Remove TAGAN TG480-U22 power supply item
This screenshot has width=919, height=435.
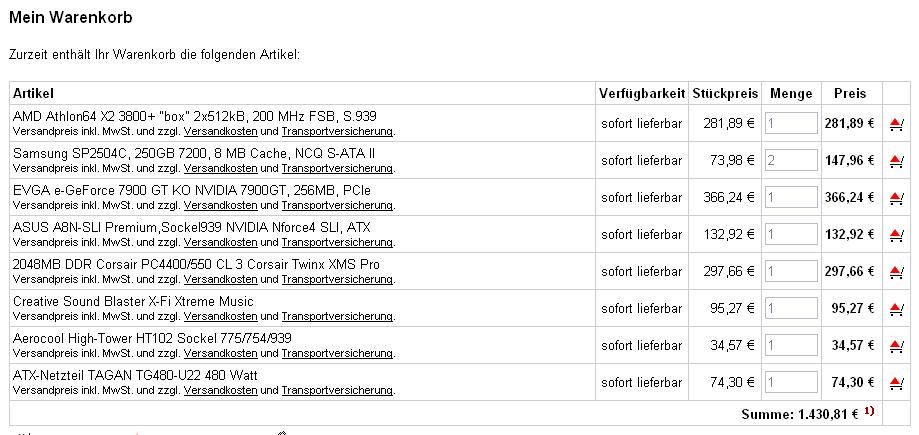pyautogui.click(x=896, y=382)
